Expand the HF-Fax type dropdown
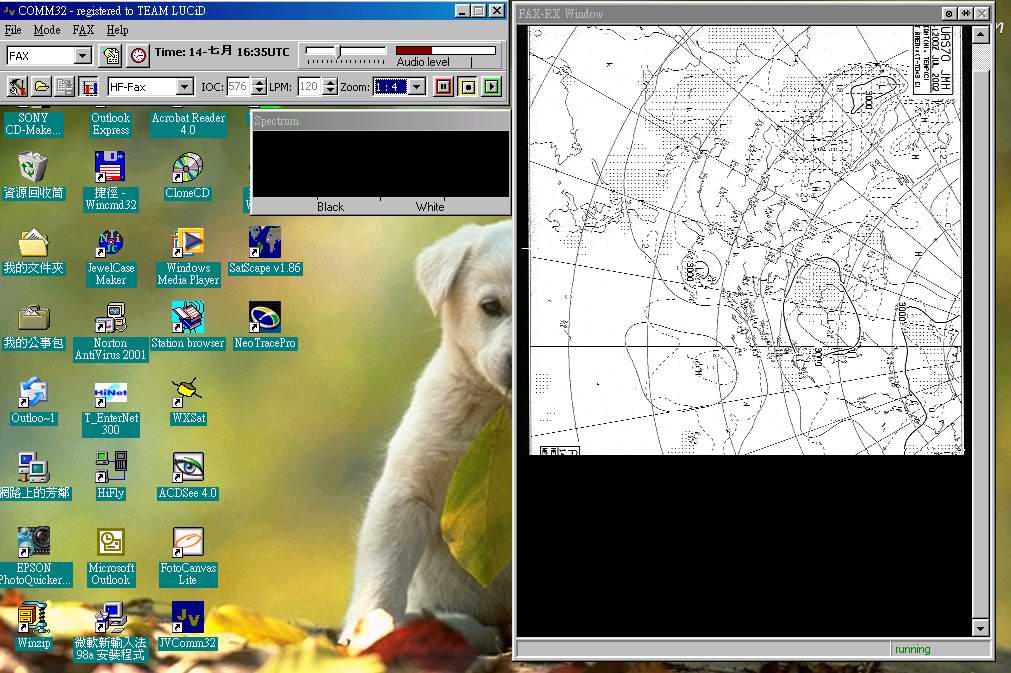The width and height of the screenshot is (1011, 673). pos(184,86)
